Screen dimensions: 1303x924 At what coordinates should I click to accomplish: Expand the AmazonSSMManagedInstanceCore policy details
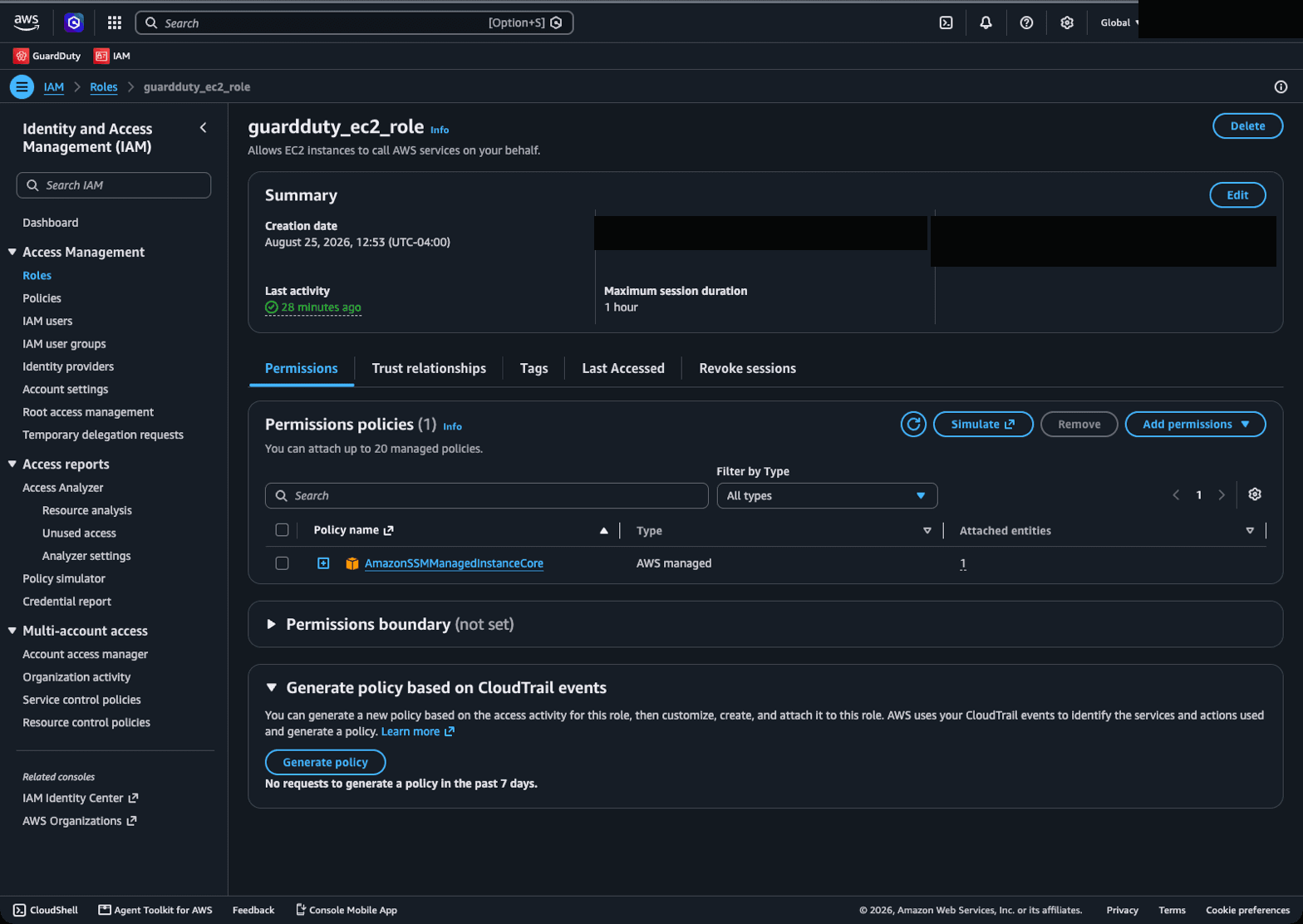click(x=323, y=563)
